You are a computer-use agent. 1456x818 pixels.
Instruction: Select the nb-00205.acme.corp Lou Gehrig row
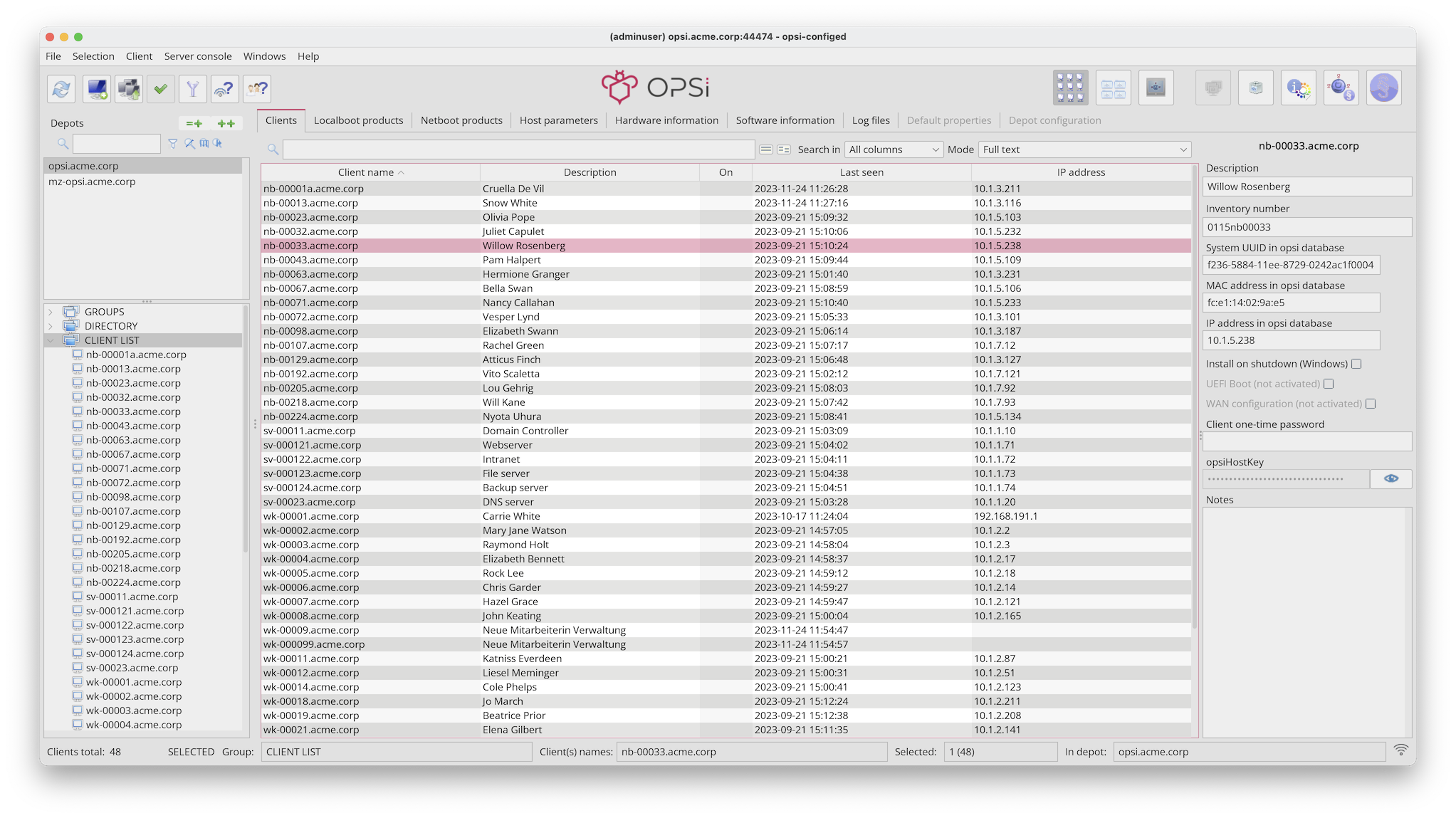point(726,388)
